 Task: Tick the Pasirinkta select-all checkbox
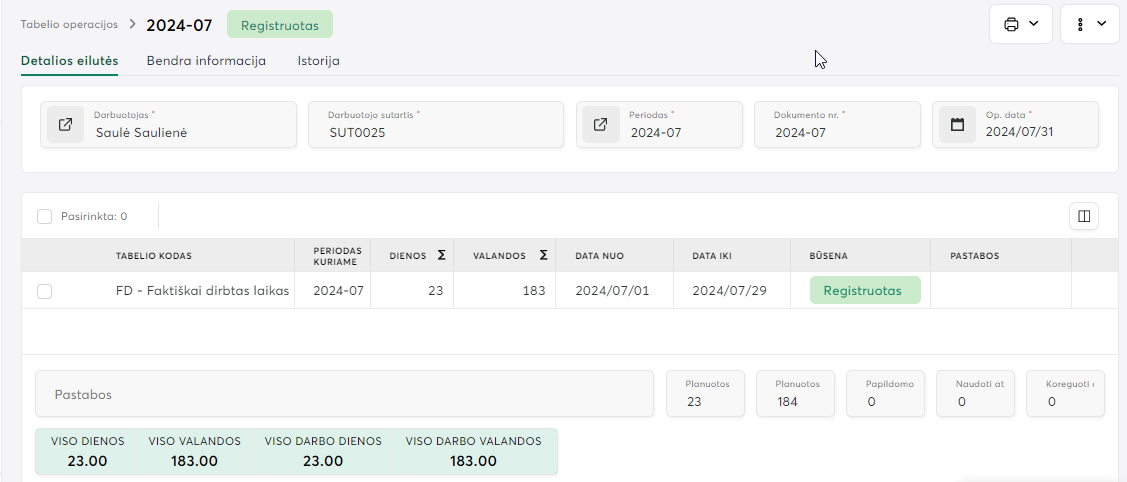click(44, 216)
